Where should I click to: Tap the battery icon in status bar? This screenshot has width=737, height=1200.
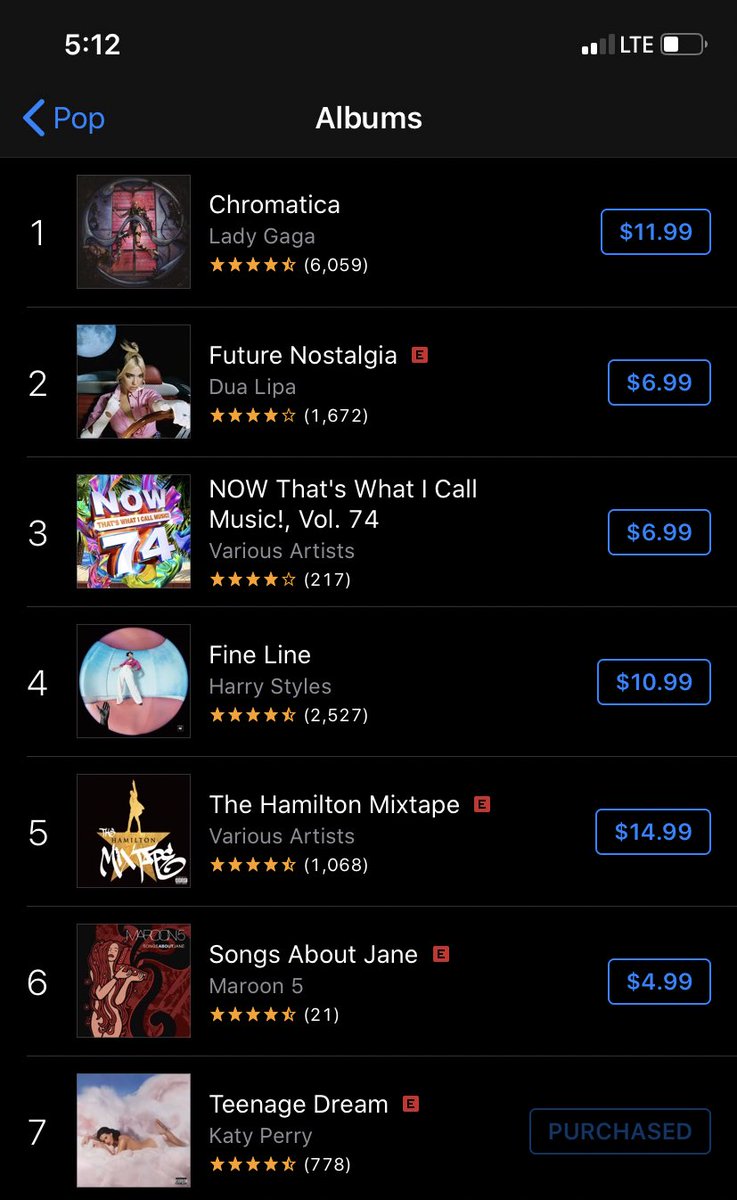(685, 45)
